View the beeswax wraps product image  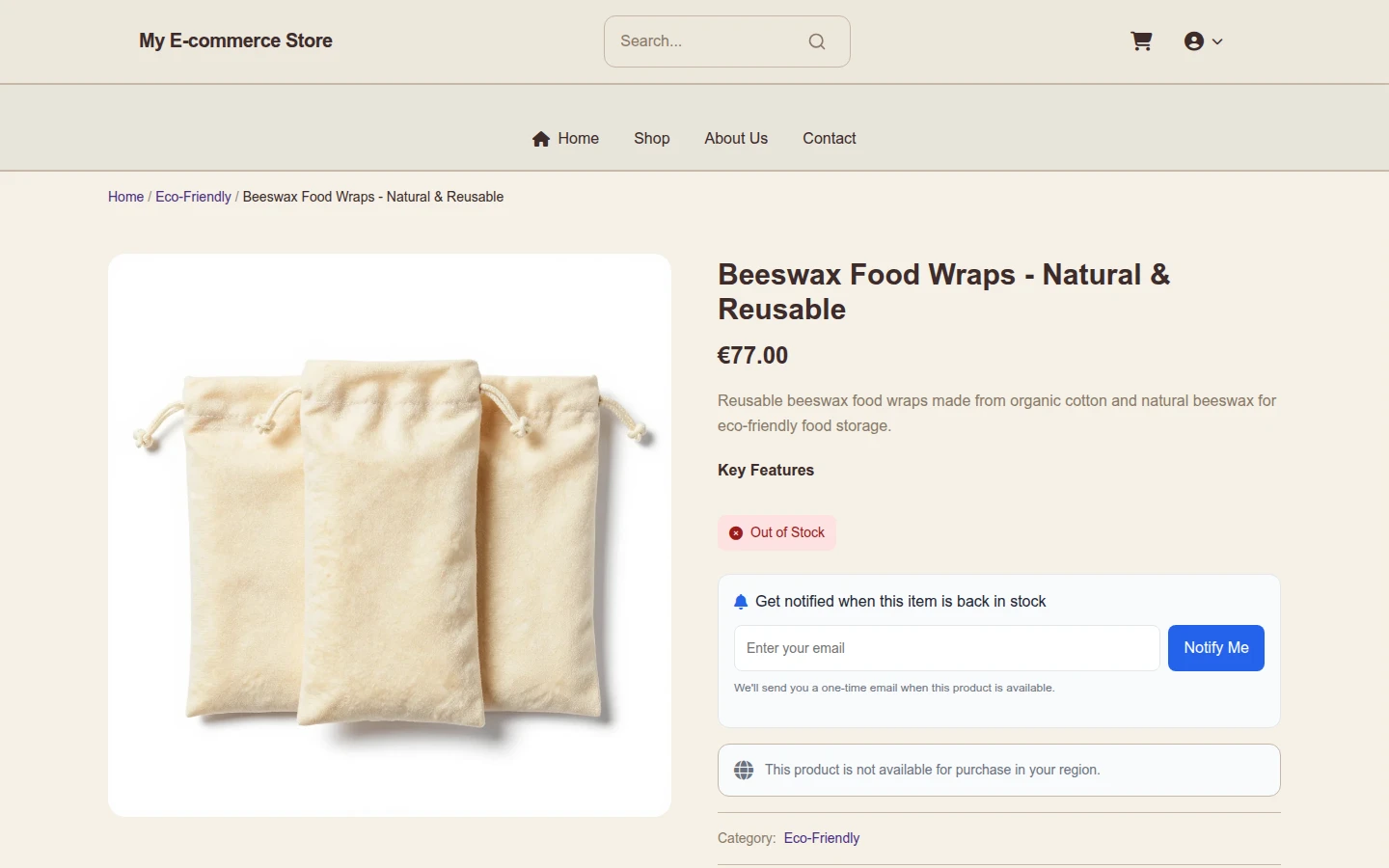pos(390,535)
